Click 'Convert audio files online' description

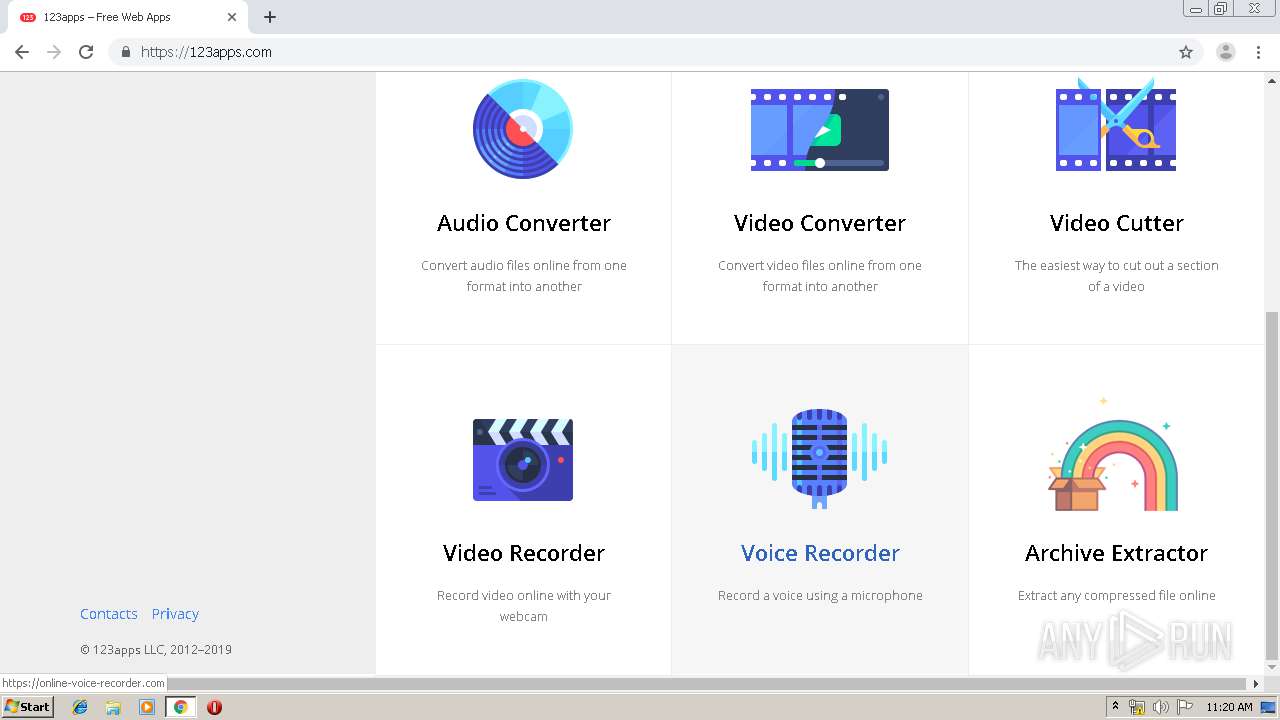pyautogui.click(x=524, y=276)
